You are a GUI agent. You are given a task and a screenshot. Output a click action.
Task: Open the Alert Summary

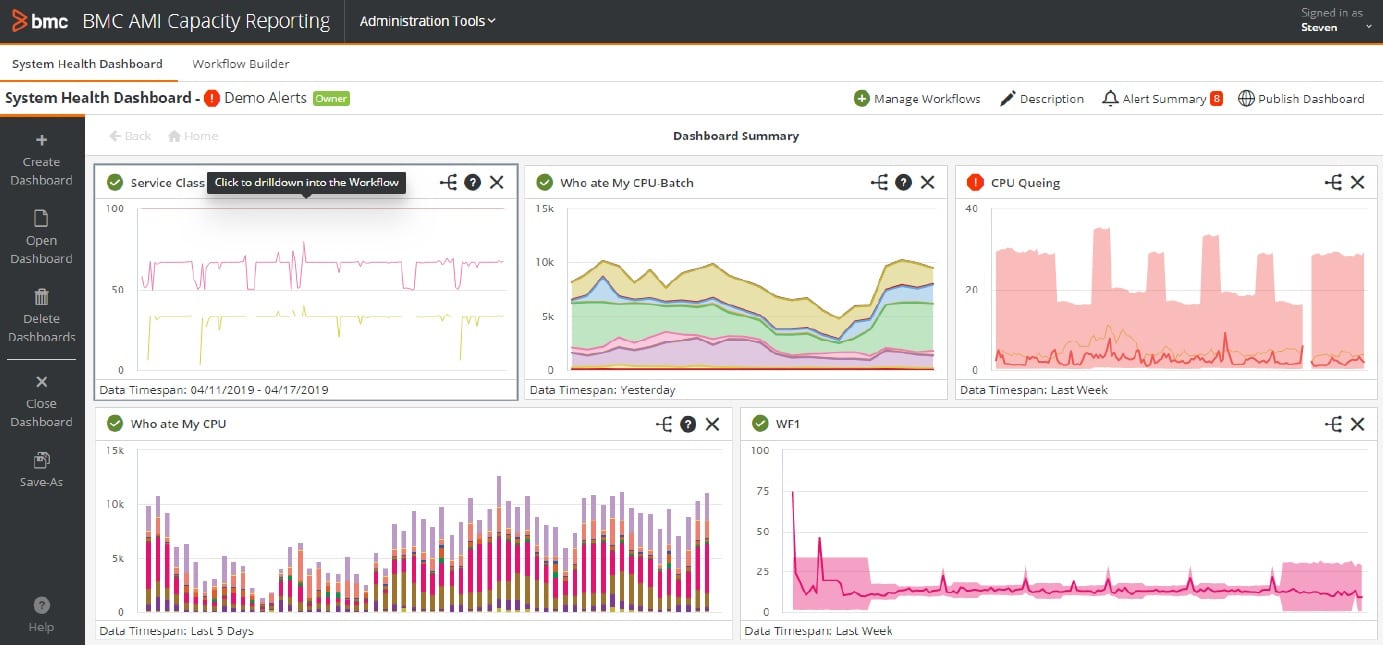[1155, 99]
